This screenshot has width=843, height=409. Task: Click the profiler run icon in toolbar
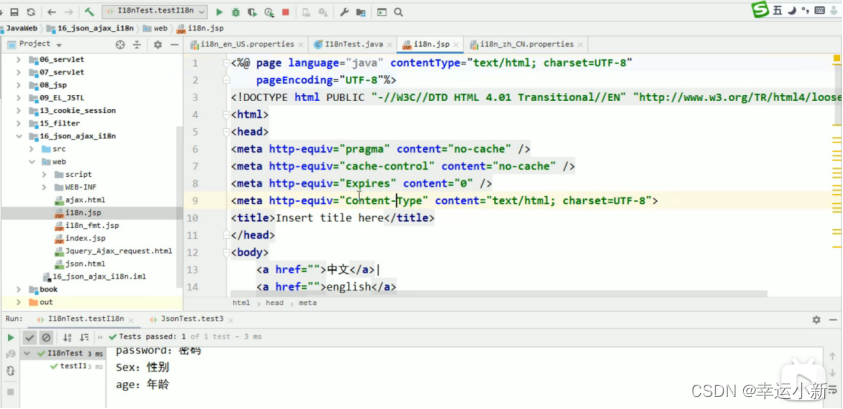[269, 12]
